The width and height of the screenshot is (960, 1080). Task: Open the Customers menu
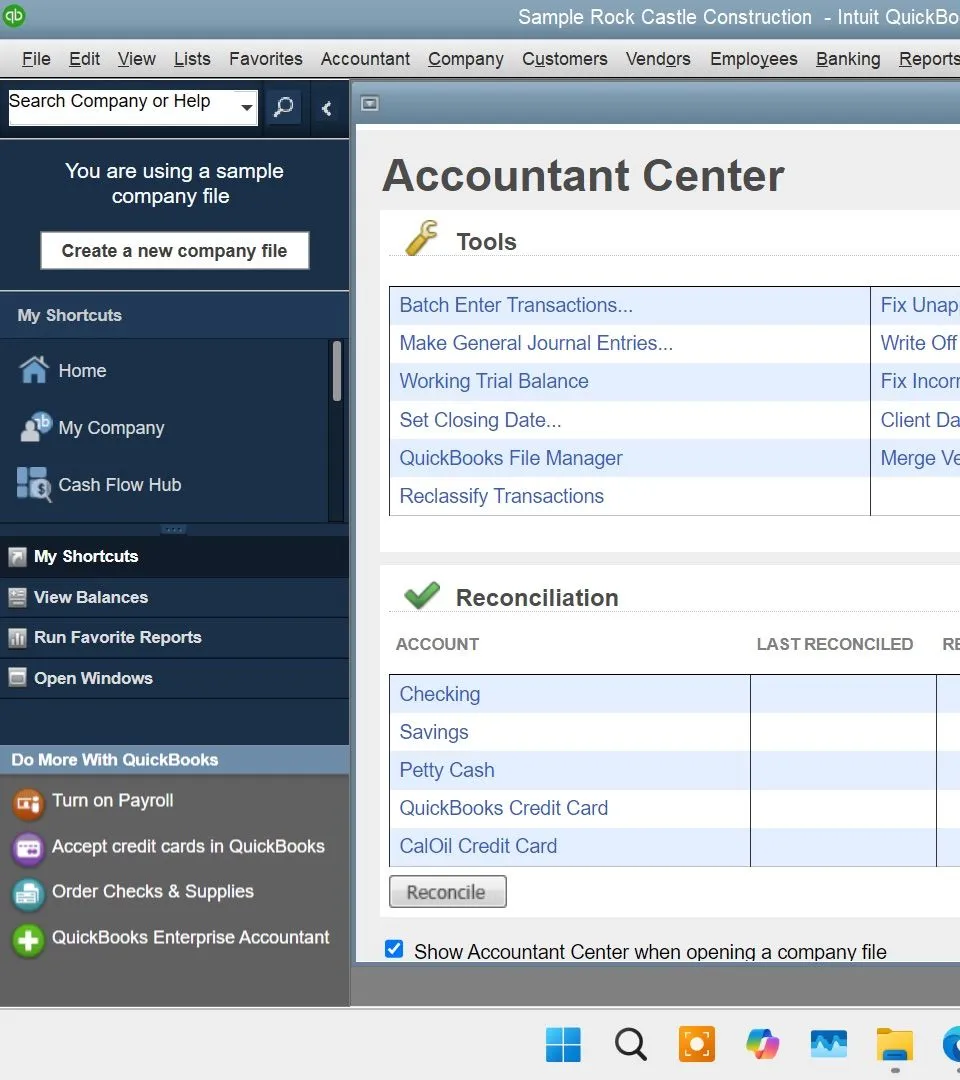(x=565, y=59)
